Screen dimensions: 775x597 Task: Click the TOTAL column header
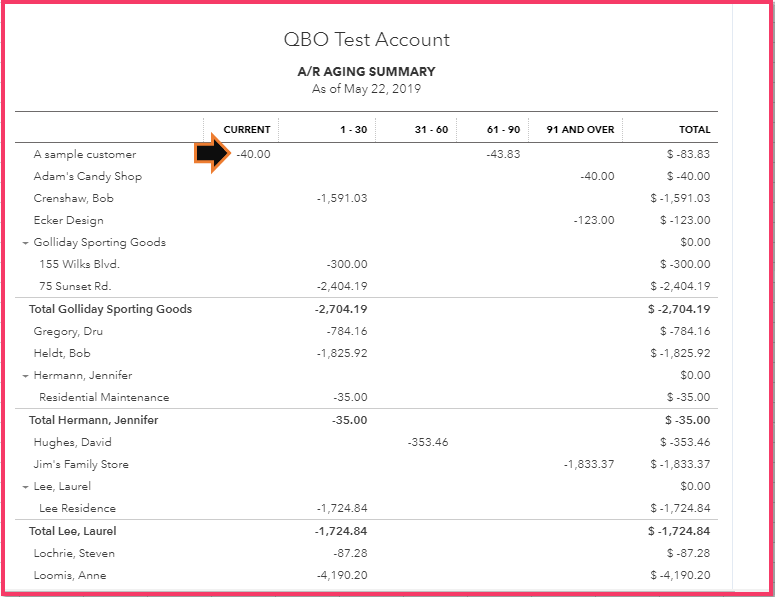[694, 130]
